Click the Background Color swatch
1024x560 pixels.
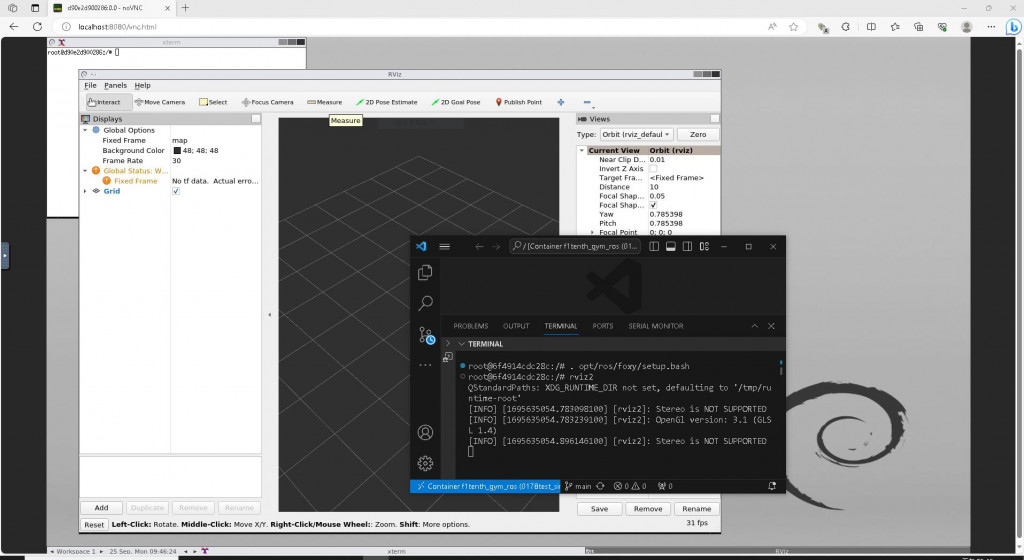click(x=176, y=151)
